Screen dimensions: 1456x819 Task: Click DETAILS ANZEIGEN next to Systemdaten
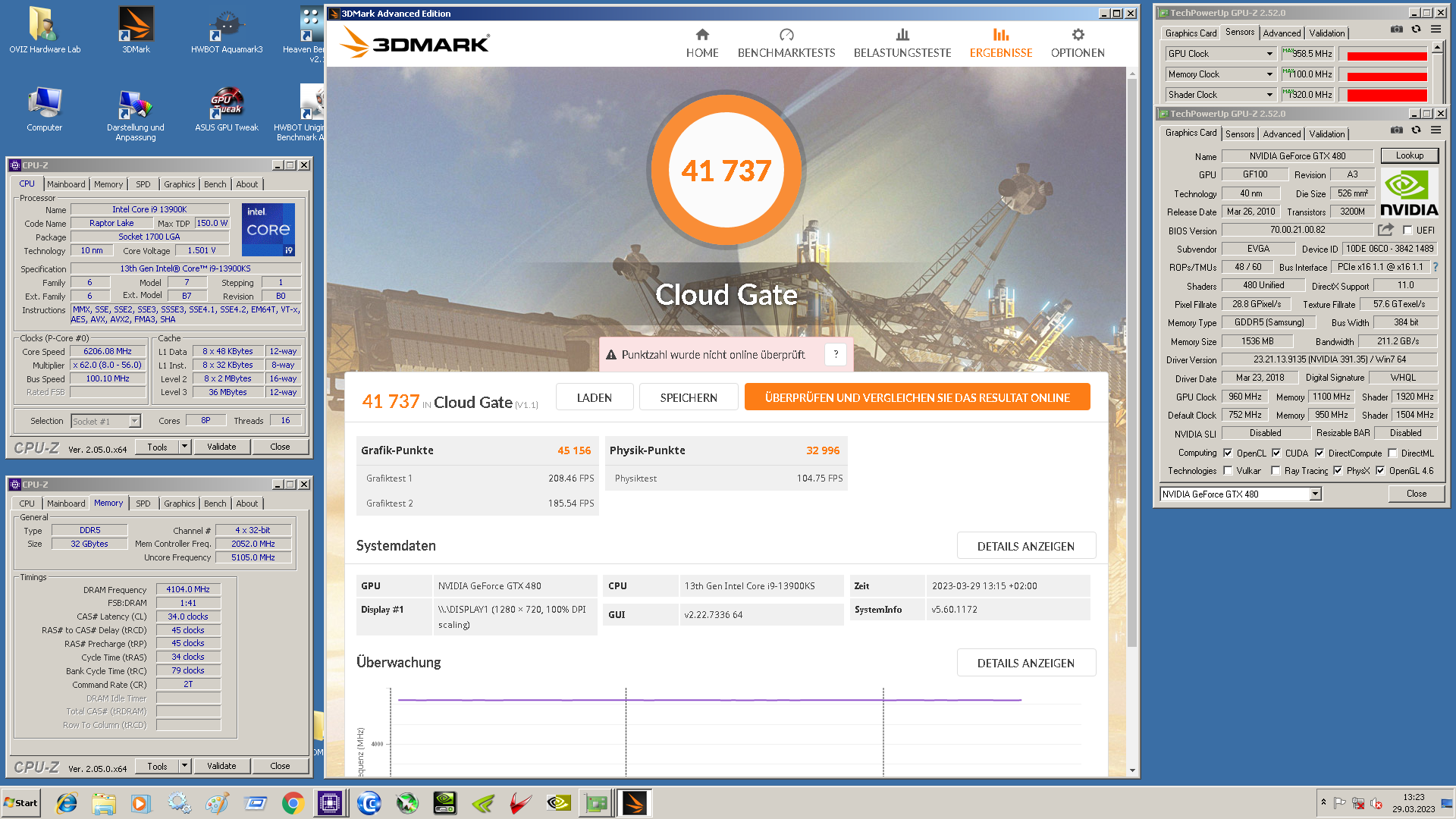pyautogui.click(x=1025, y=546)
